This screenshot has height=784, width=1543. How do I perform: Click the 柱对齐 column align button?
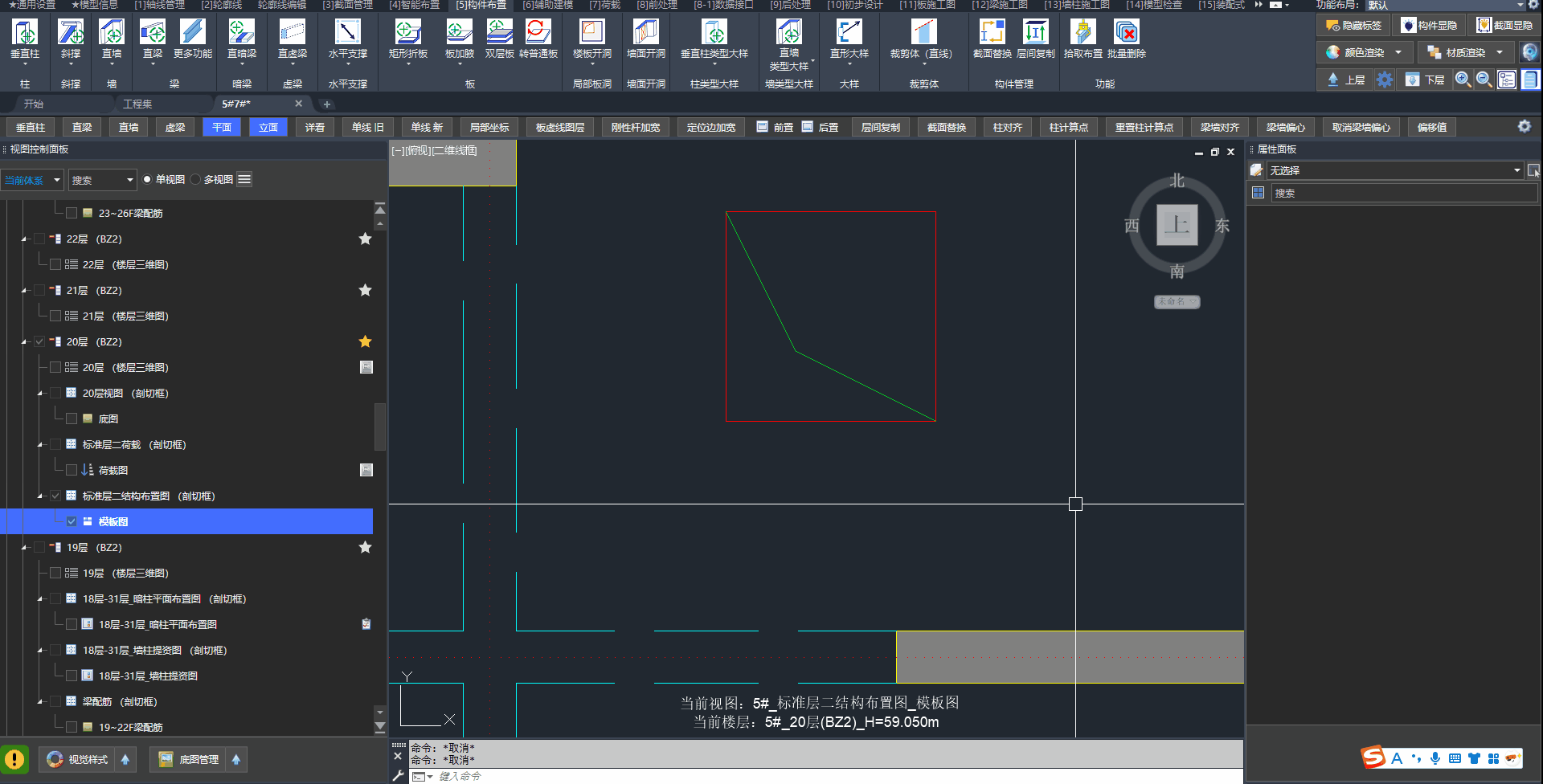click(x=1007, y=127)
